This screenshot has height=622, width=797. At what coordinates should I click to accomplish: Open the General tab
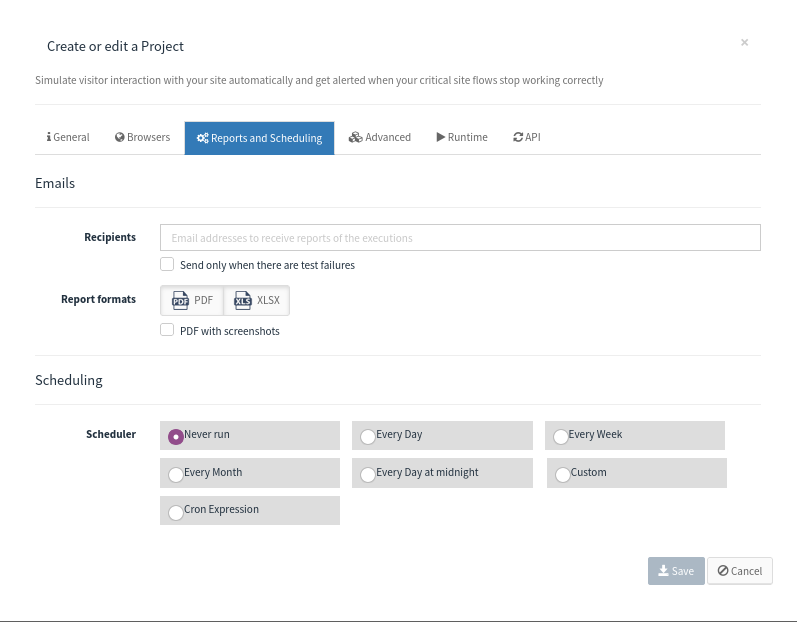[68, 138]
